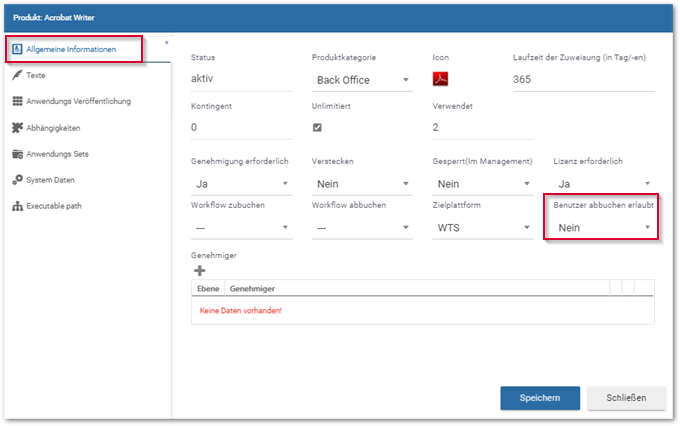Open the Produktkategorie dropdown showing Back Office
Screen dimensions: 680x426
[362, 80]
